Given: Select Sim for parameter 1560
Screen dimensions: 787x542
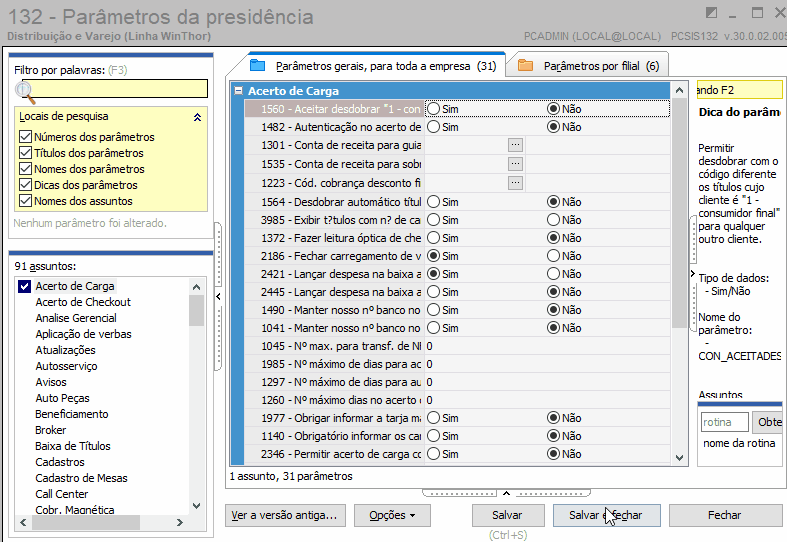Looking at the screenshot, I should pyautogui.click(x=434, y=109).
